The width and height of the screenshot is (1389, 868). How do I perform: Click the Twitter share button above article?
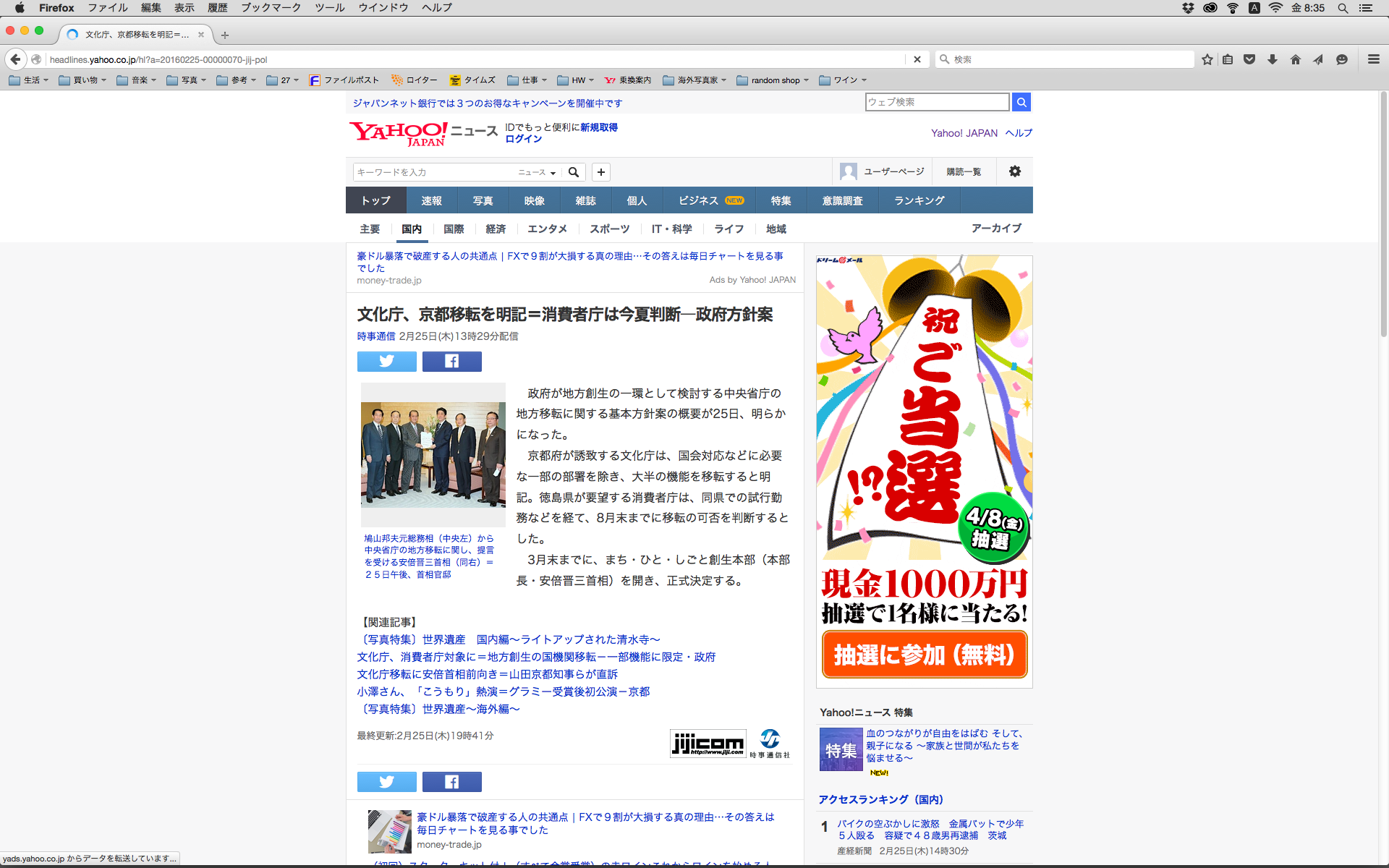pyautogui.click(x=386, y=361)
